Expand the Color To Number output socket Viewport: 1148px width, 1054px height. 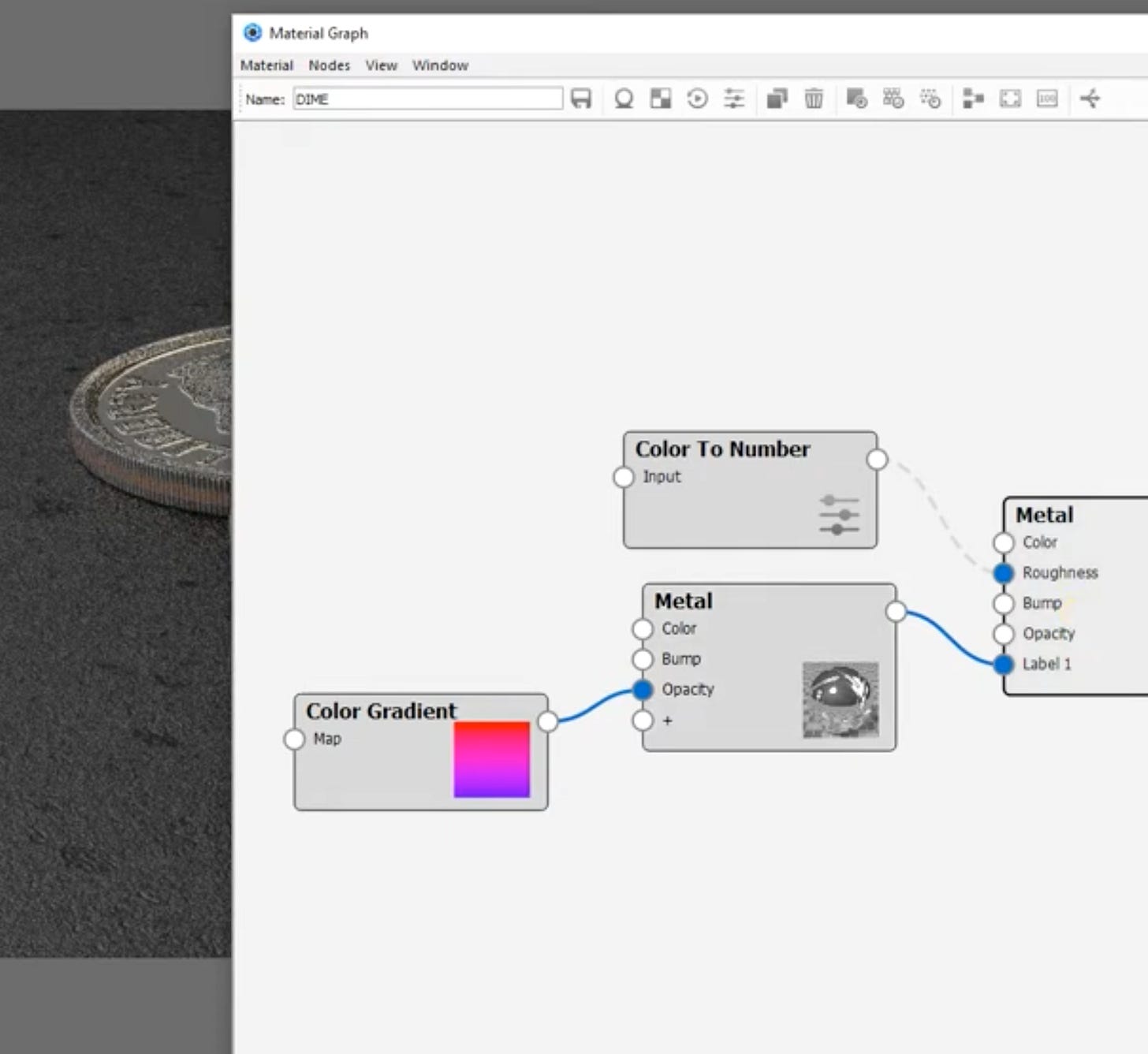(x=878, y=458)
